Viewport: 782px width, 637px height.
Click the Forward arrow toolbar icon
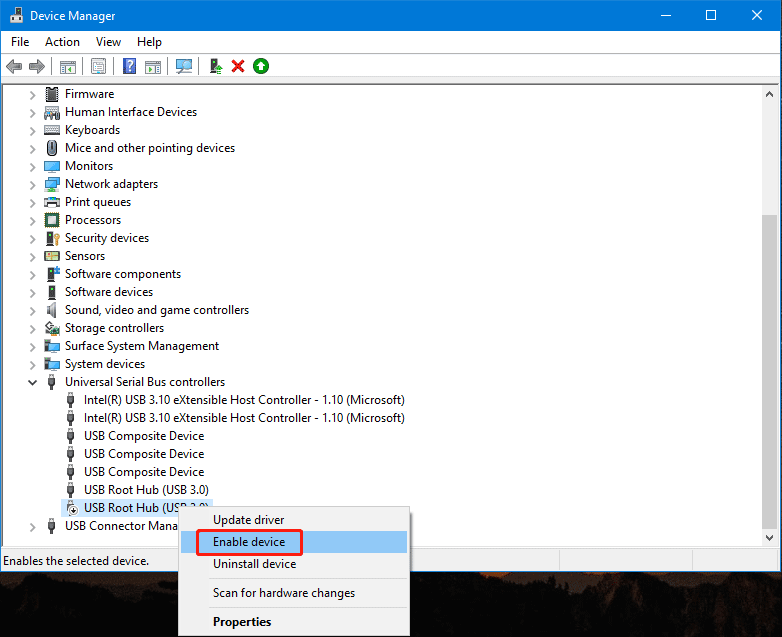coord(37,66)
